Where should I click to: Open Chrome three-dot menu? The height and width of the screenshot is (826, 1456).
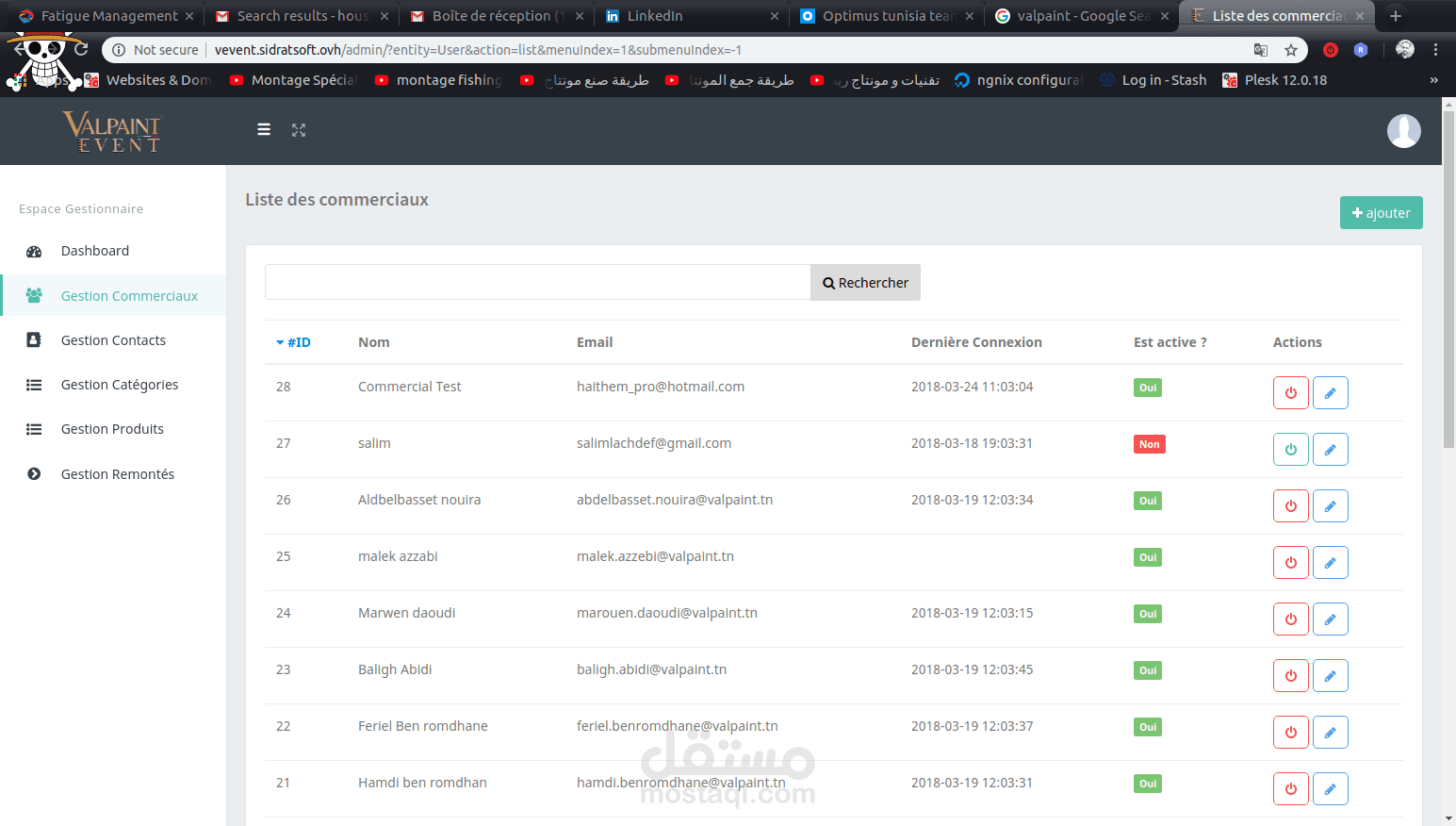point(1435,50)
